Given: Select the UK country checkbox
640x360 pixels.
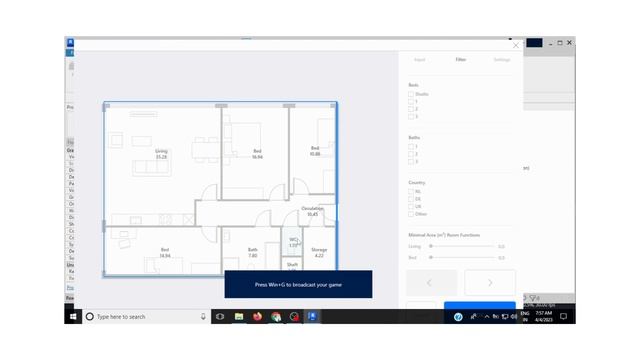Looking at the screenshot, I should (411, 207).
